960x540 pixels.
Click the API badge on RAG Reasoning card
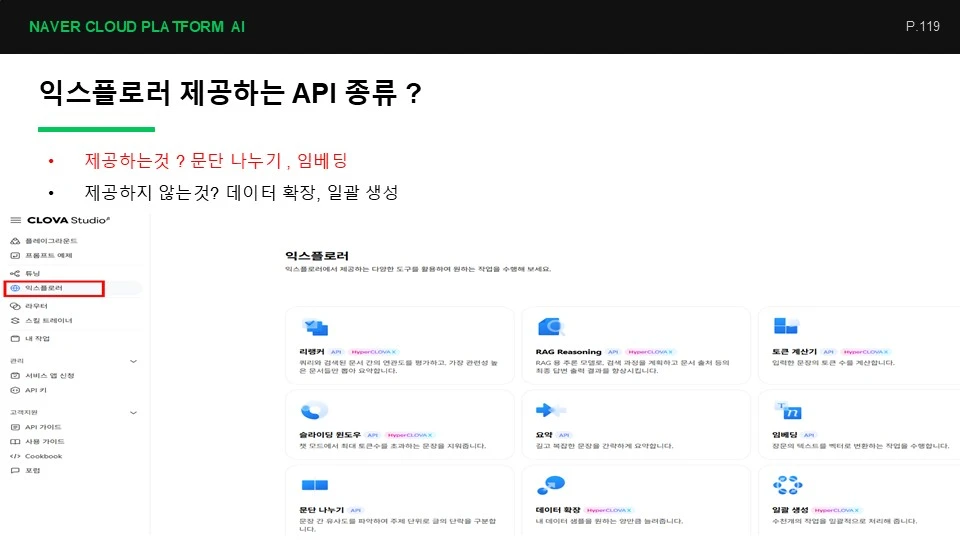[x=613, y=352]
